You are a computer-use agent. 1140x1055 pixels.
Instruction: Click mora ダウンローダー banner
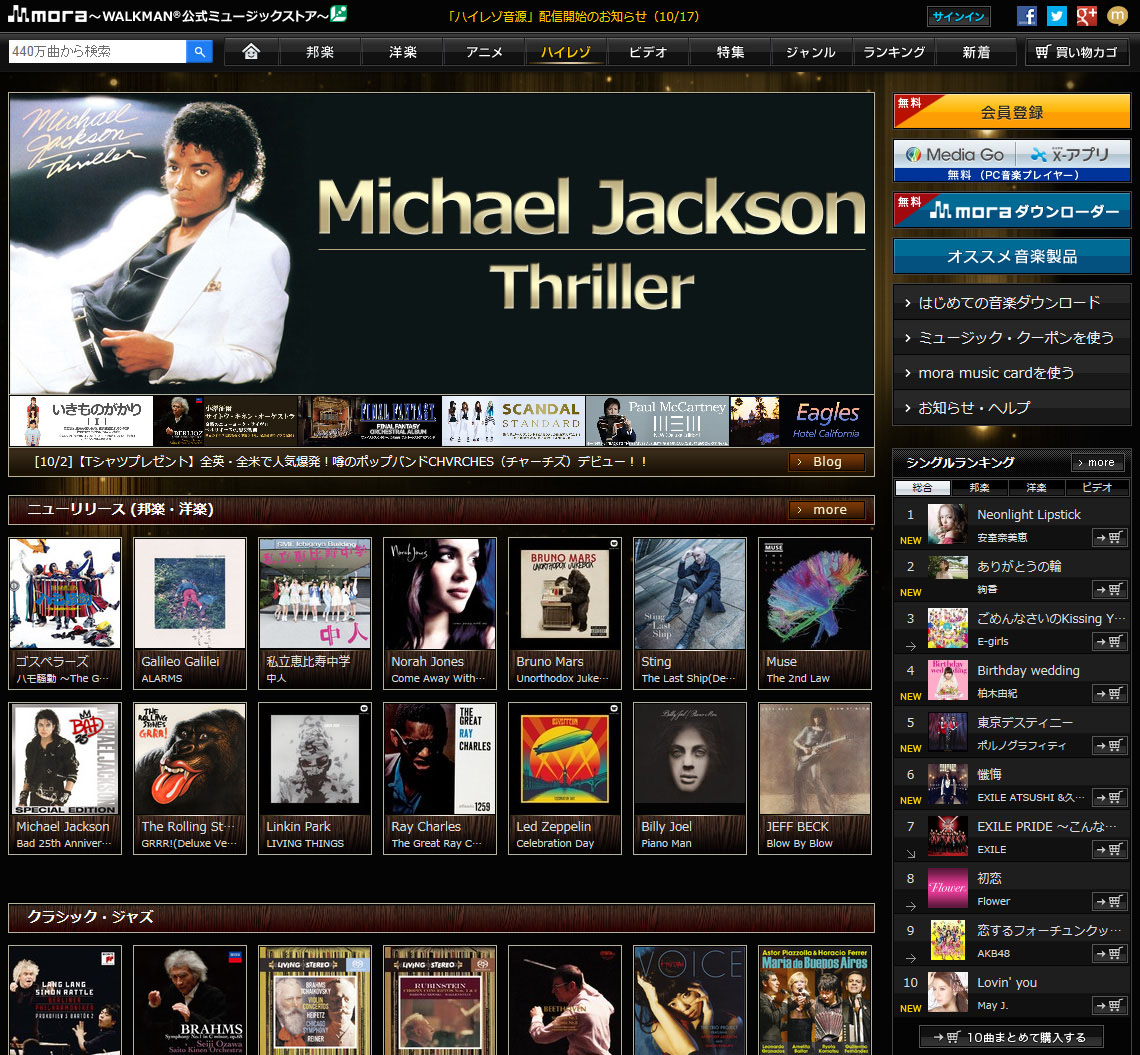[x=1011, y=210]
